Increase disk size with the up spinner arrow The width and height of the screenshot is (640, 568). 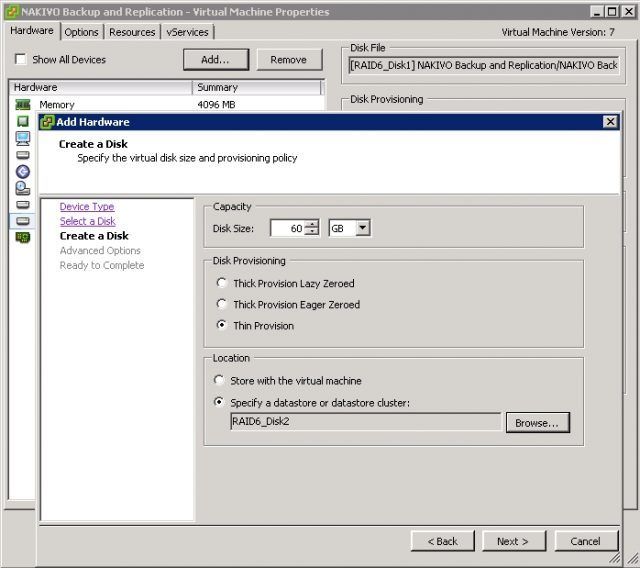tap(312, 224)
